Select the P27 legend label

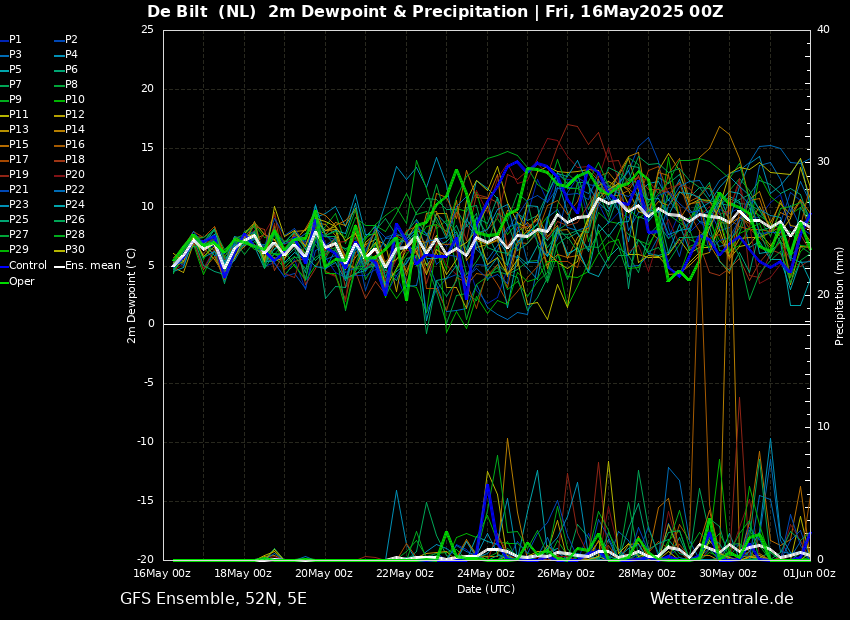(14, 234)
